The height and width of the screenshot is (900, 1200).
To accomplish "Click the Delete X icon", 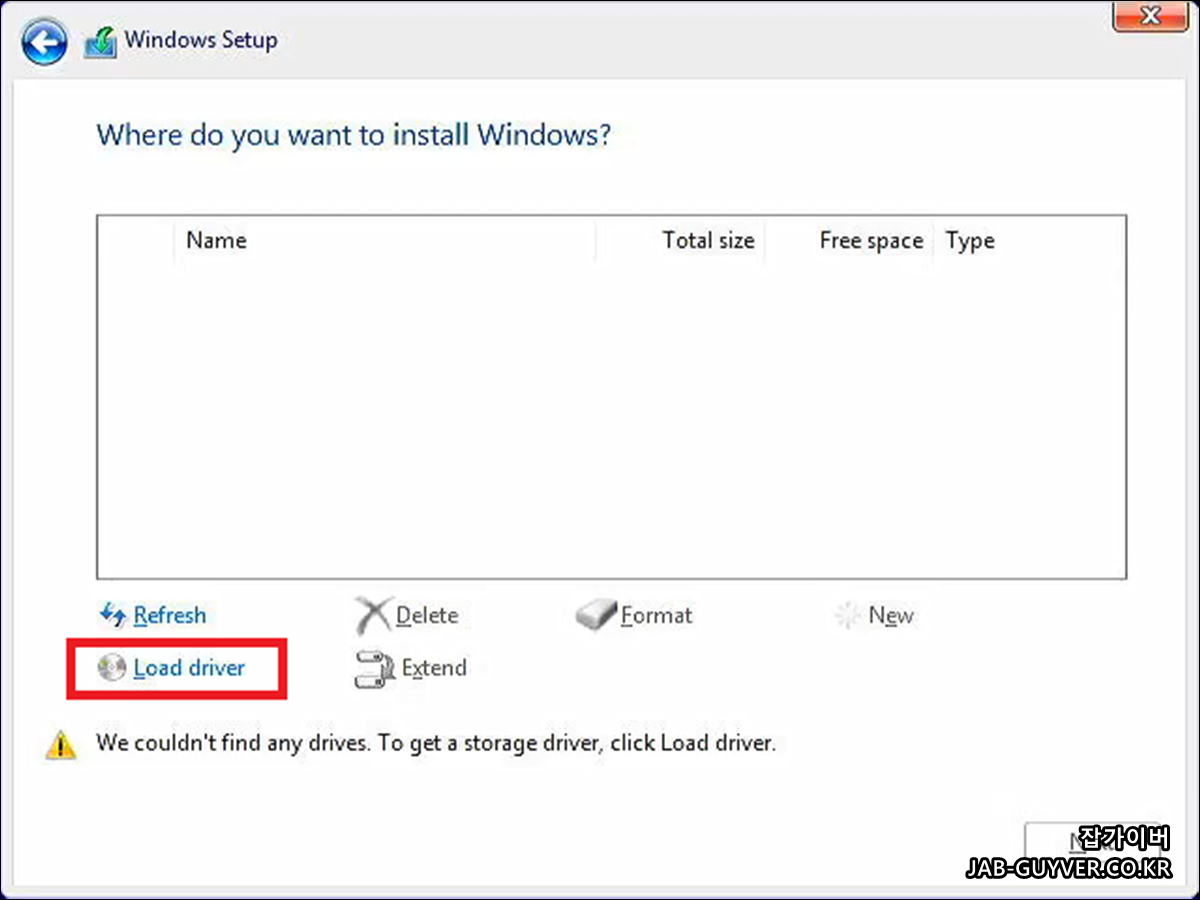I will (x=373, y=616).
